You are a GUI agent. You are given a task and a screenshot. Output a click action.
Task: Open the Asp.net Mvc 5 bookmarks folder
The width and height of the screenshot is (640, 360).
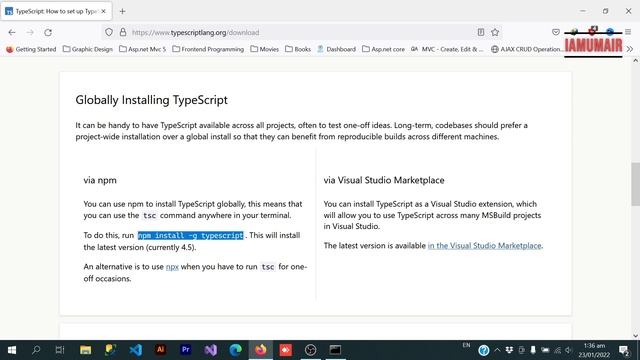[x=143, y=49]
